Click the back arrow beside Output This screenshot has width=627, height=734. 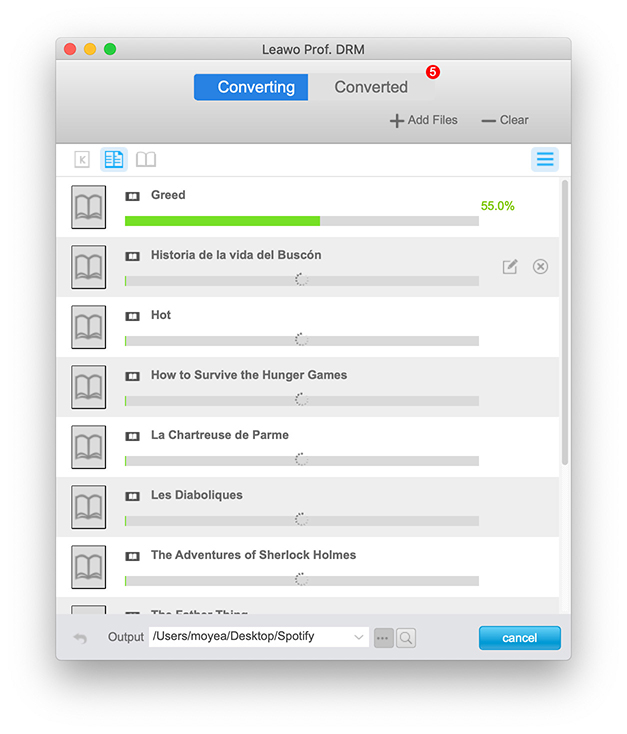(x=80, y=638)
